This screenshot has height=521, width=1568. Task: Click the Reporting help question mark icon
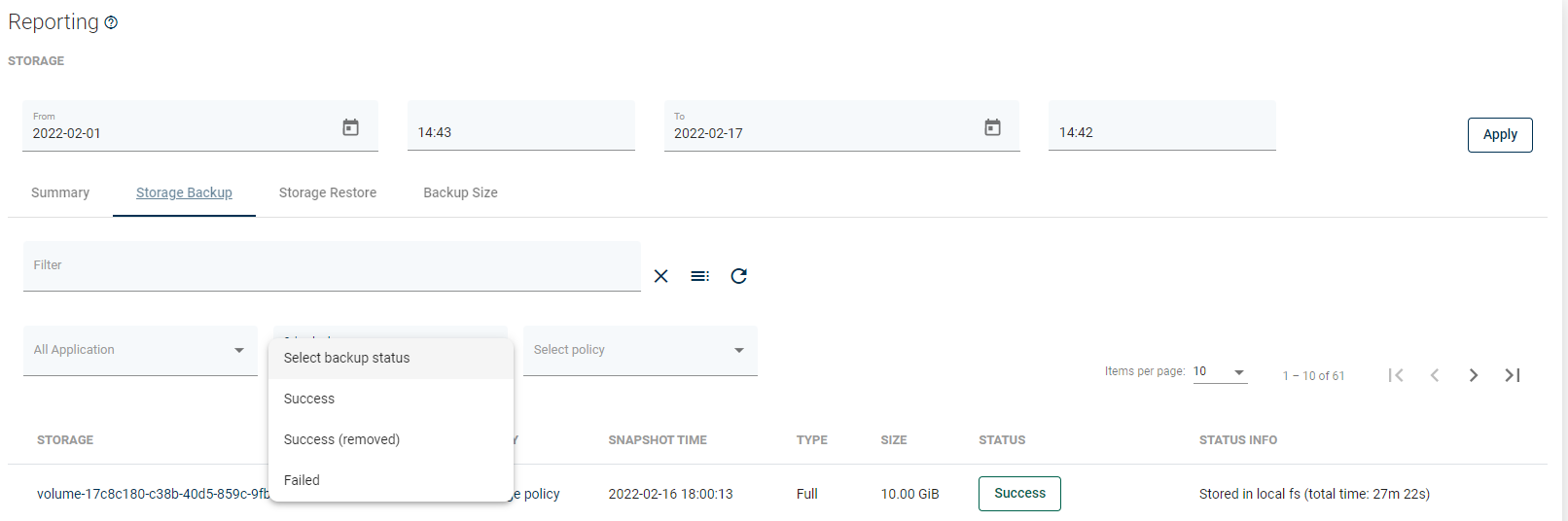pyautogui.click(x=111, y=23)
